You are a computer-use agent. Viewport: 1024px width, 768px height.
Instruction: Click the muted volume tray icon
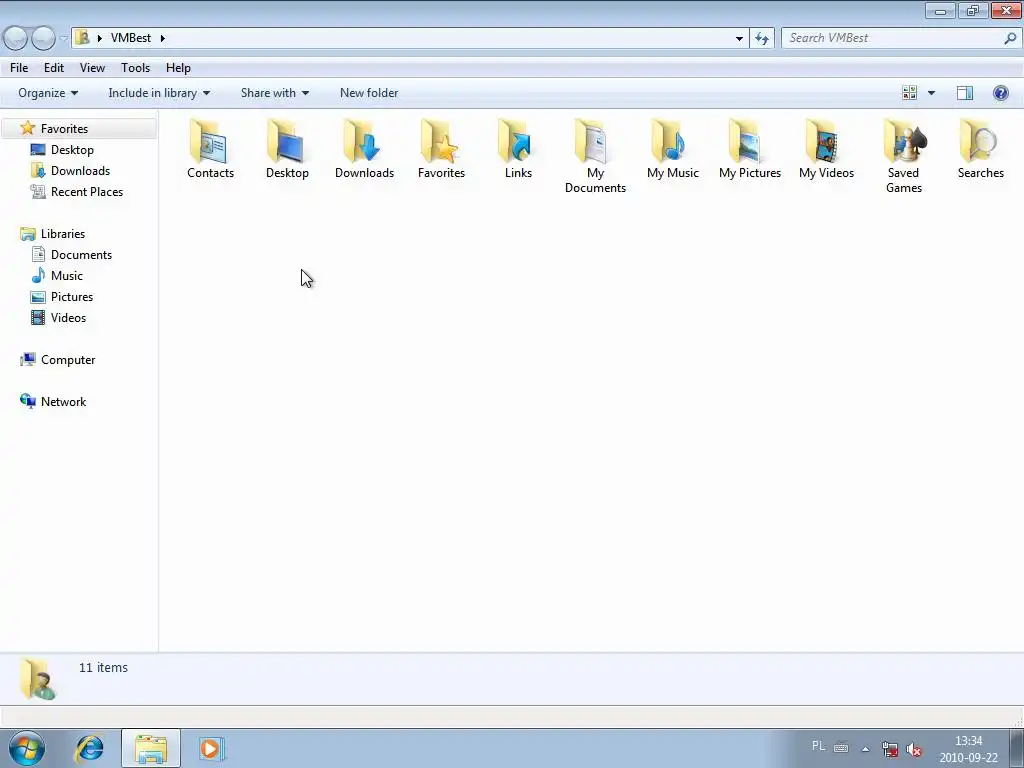pos(914,749)
